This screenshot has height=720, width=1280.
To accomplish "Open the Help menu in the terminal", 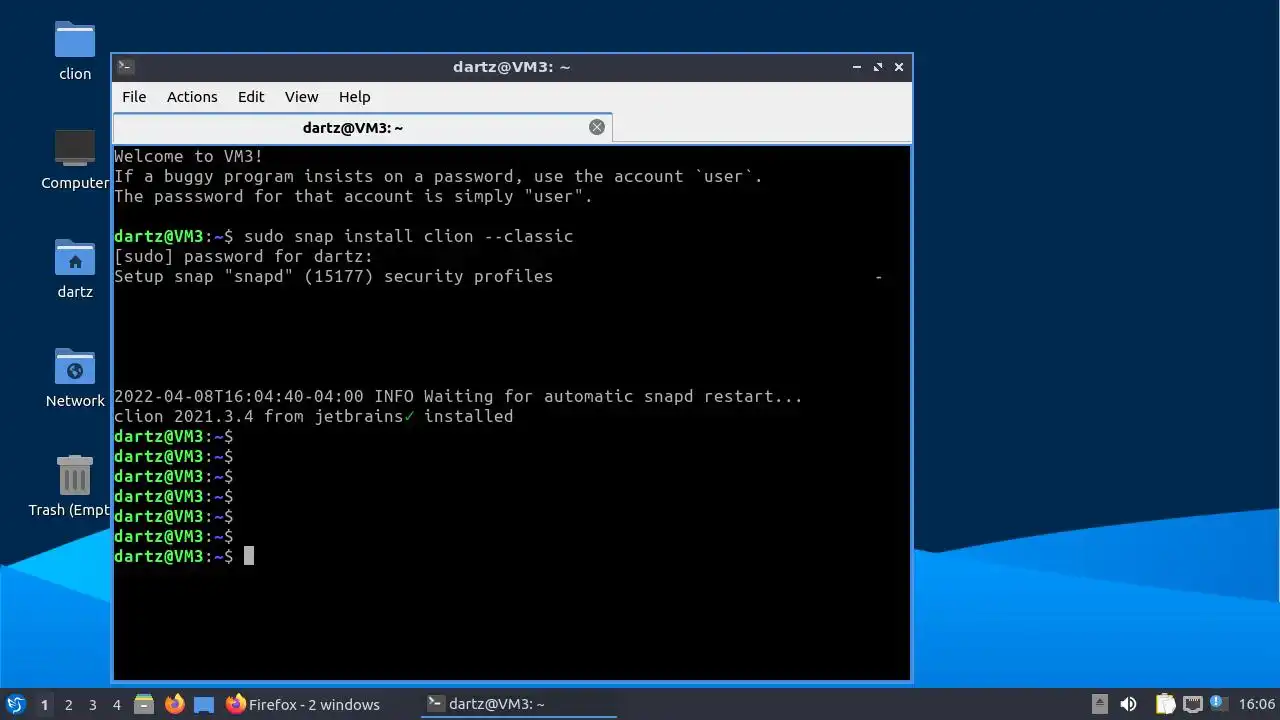I will point(355,97).
